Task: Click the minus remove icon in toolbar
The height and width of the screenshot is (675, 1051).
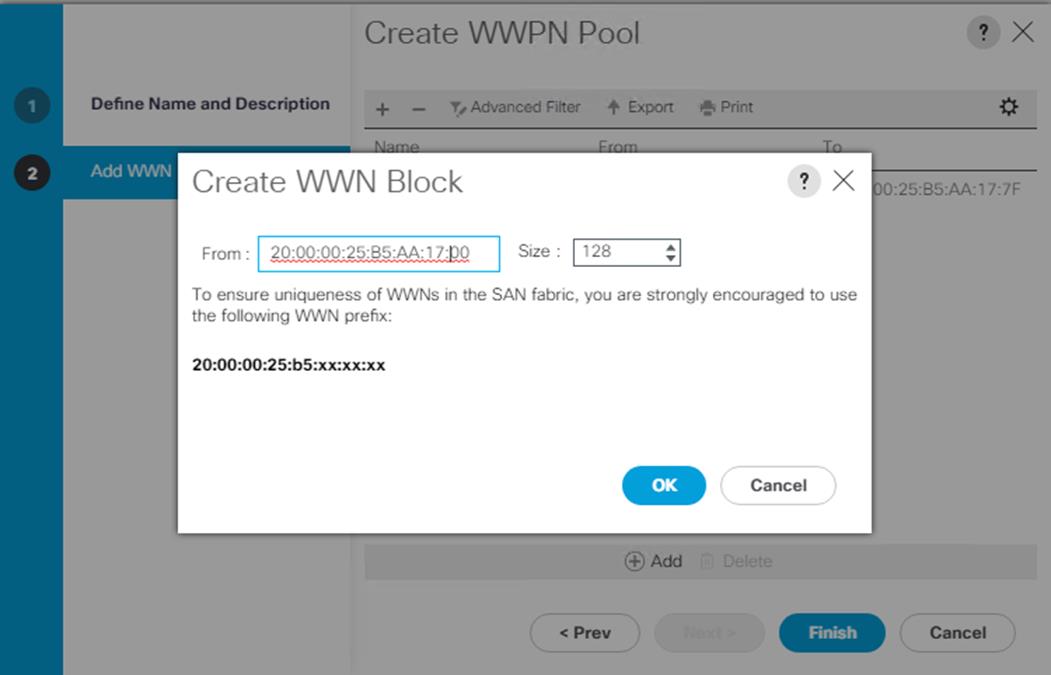Action: (419, 109)
